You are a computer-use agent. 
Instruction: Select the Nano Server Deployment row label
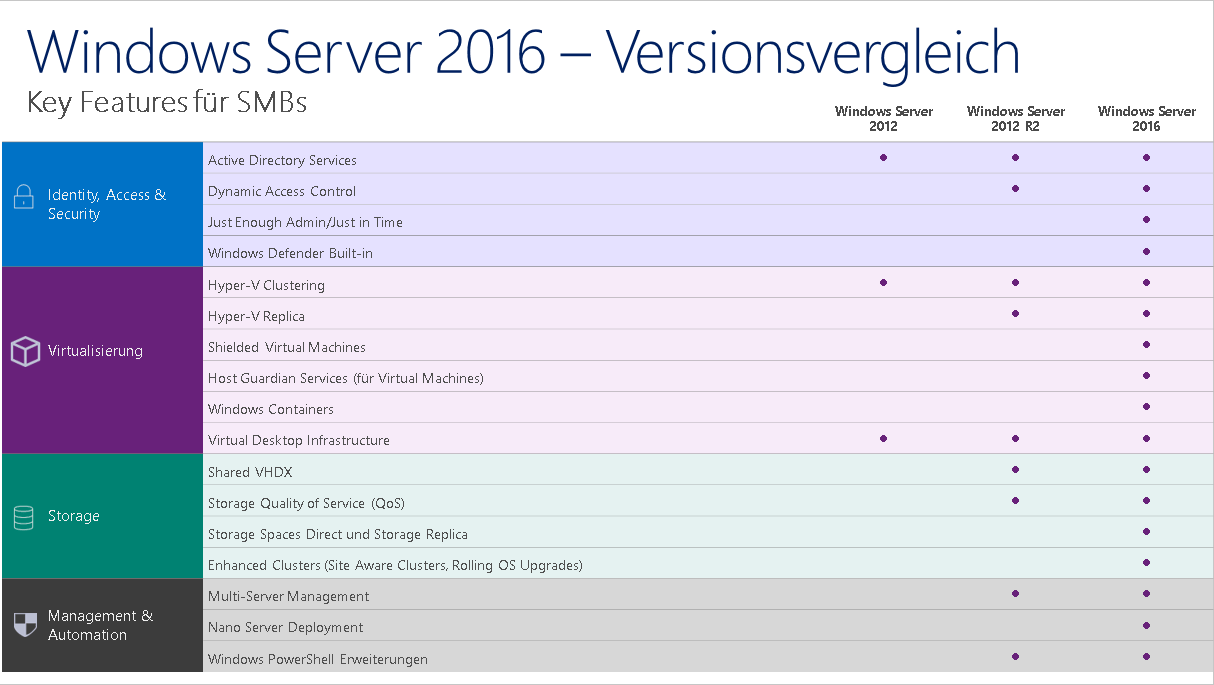pyautogui.click(x=285, y=627)
